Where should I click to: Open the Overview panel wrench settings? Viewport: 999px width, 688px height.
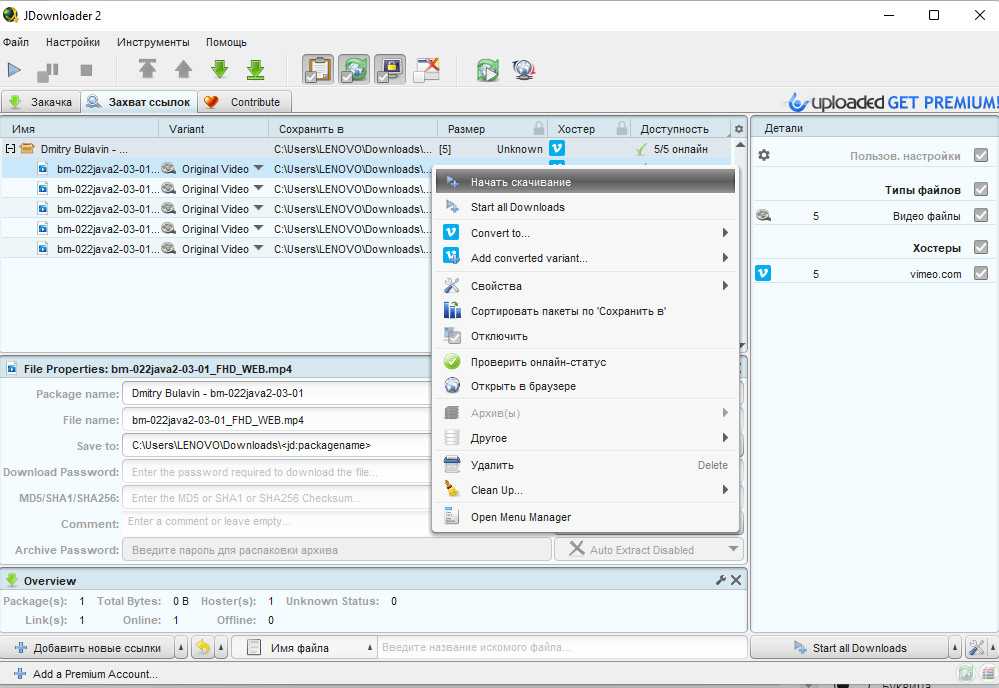[x=720, y=580]
